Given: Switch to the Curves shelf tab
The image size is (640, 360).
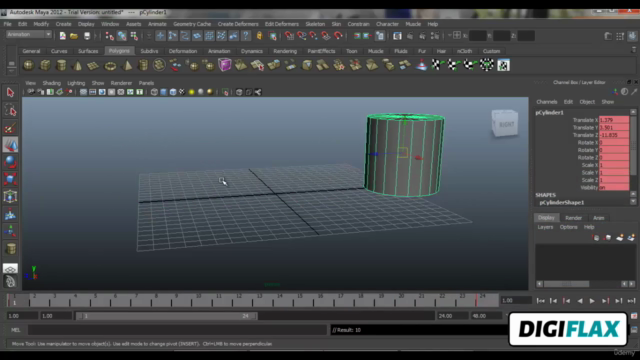Looking at the screenshot, I should [59, 51].
